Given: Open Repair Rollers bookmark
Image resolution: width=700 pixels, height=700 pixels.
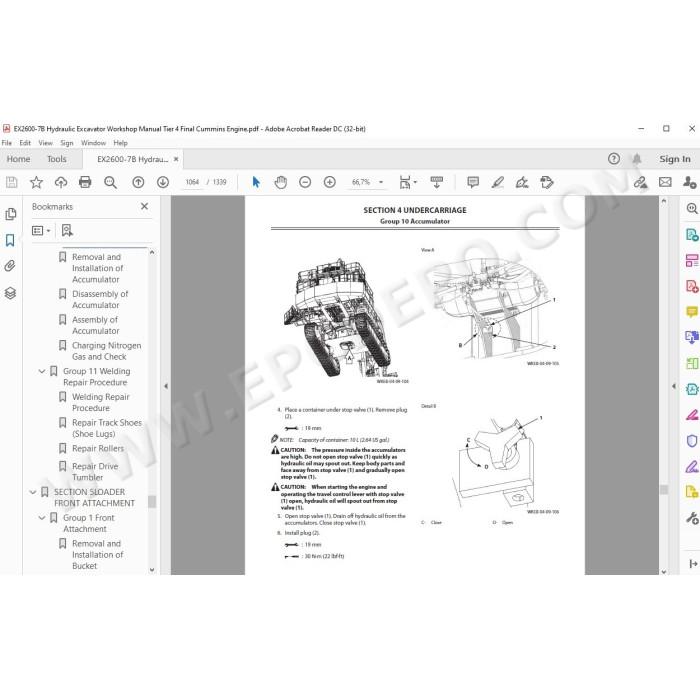Looking at the screenshot, I should click(98, 448).
